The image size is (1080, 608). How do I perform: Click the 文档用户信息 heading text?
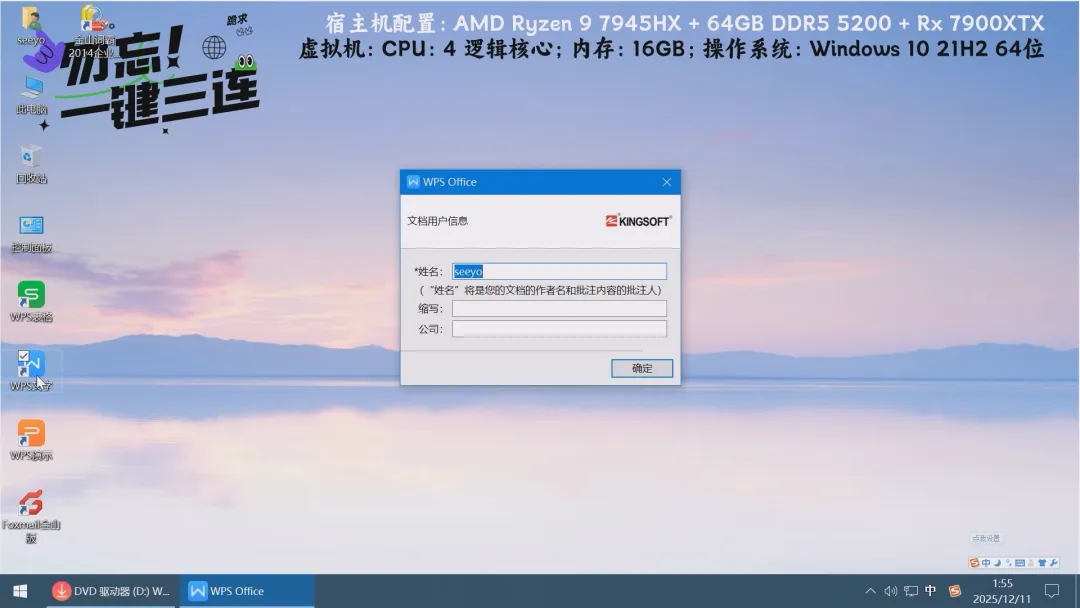437,221
